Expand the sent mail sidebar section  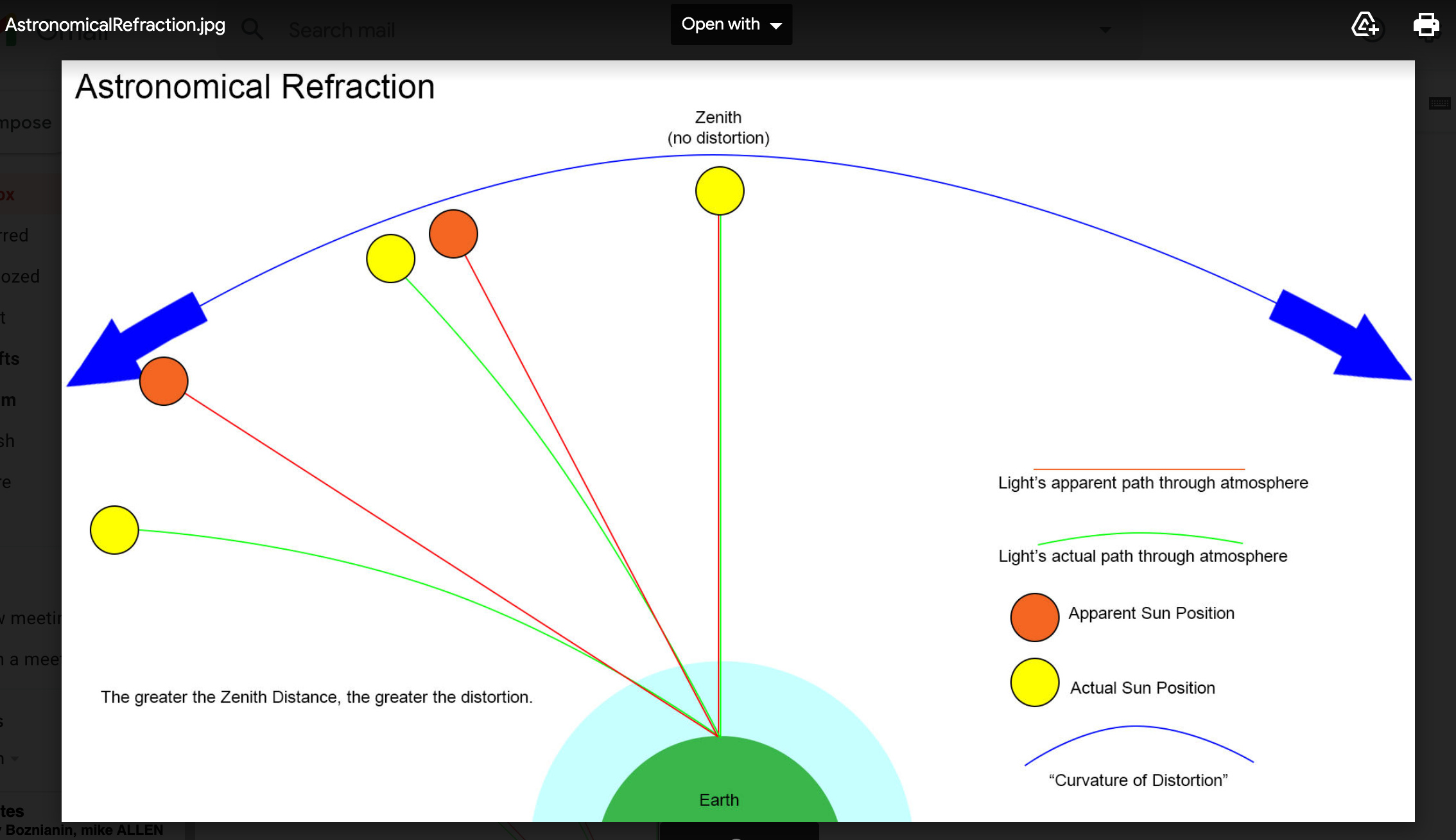pos(27,317)
